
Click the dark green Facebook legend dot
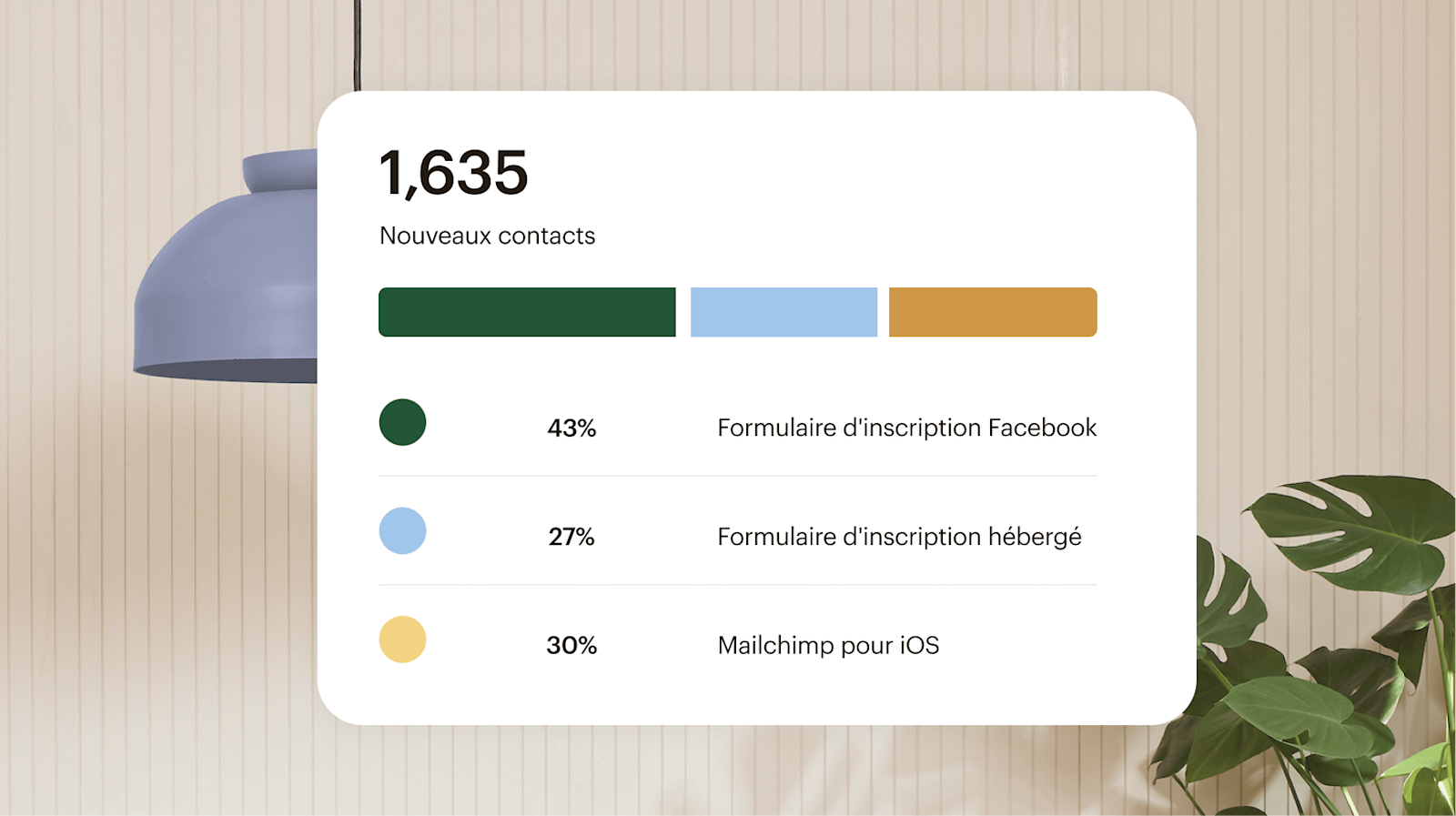402,422
